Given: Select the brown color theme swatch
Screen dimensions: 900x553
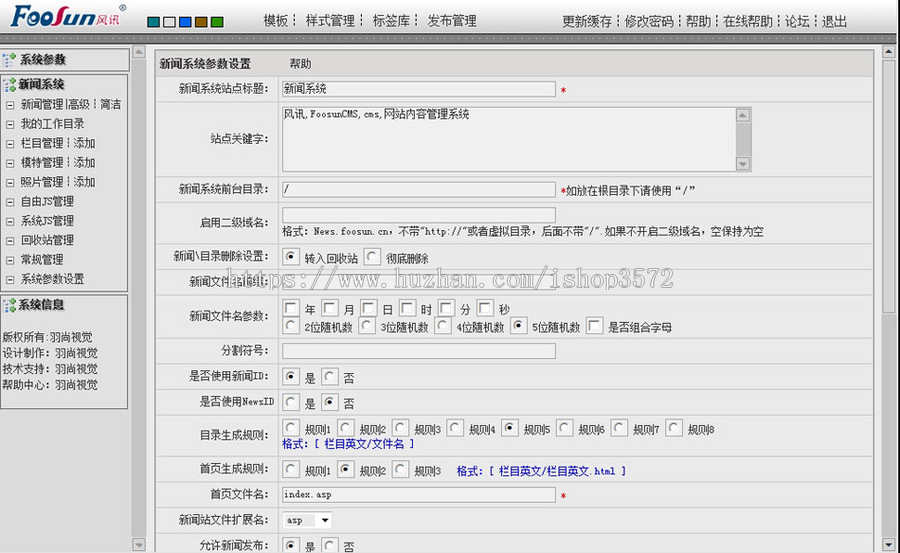Looking at the screenshot, I should 201,22.
